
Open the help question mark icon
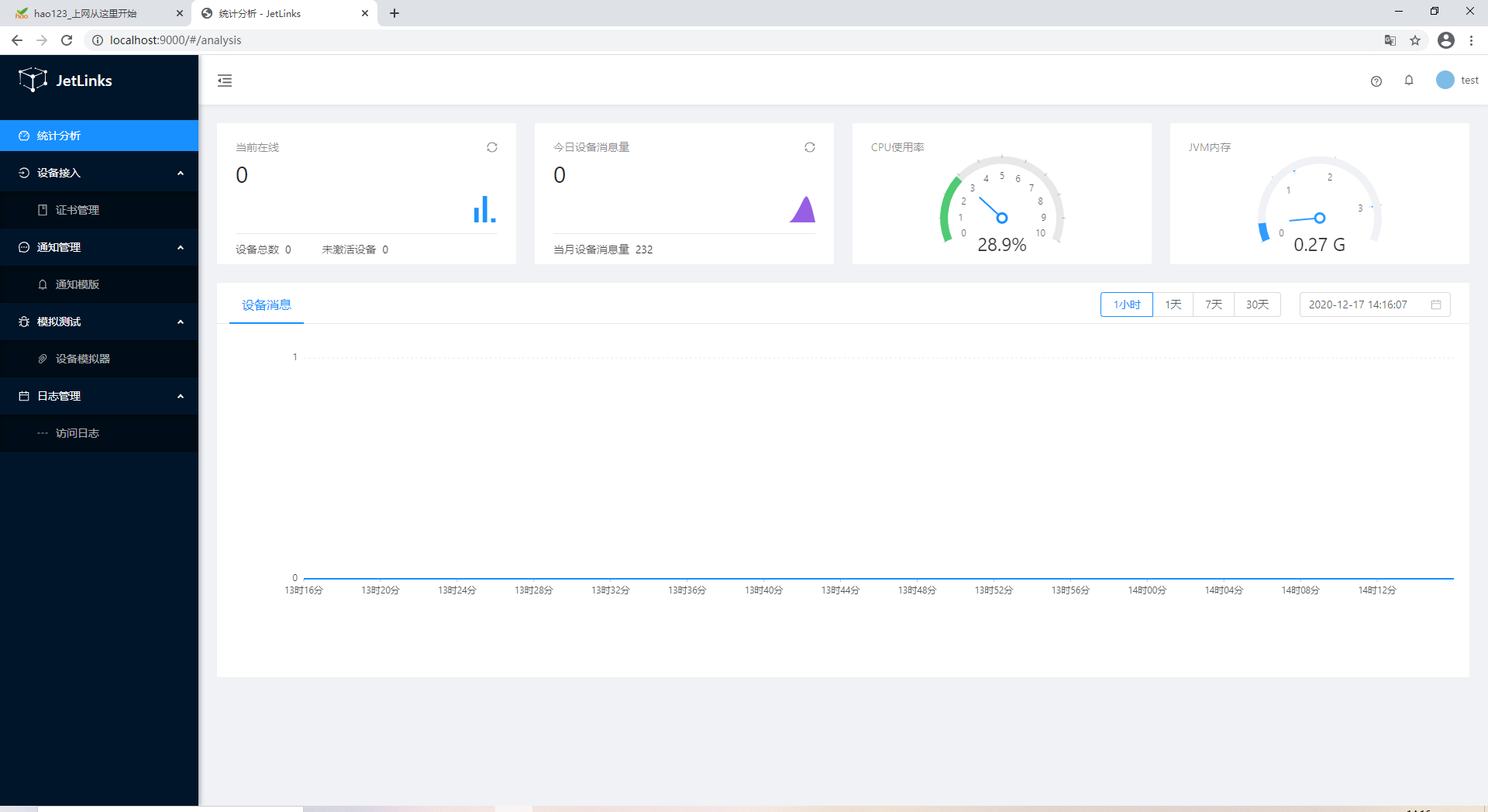coord(1376,81)
